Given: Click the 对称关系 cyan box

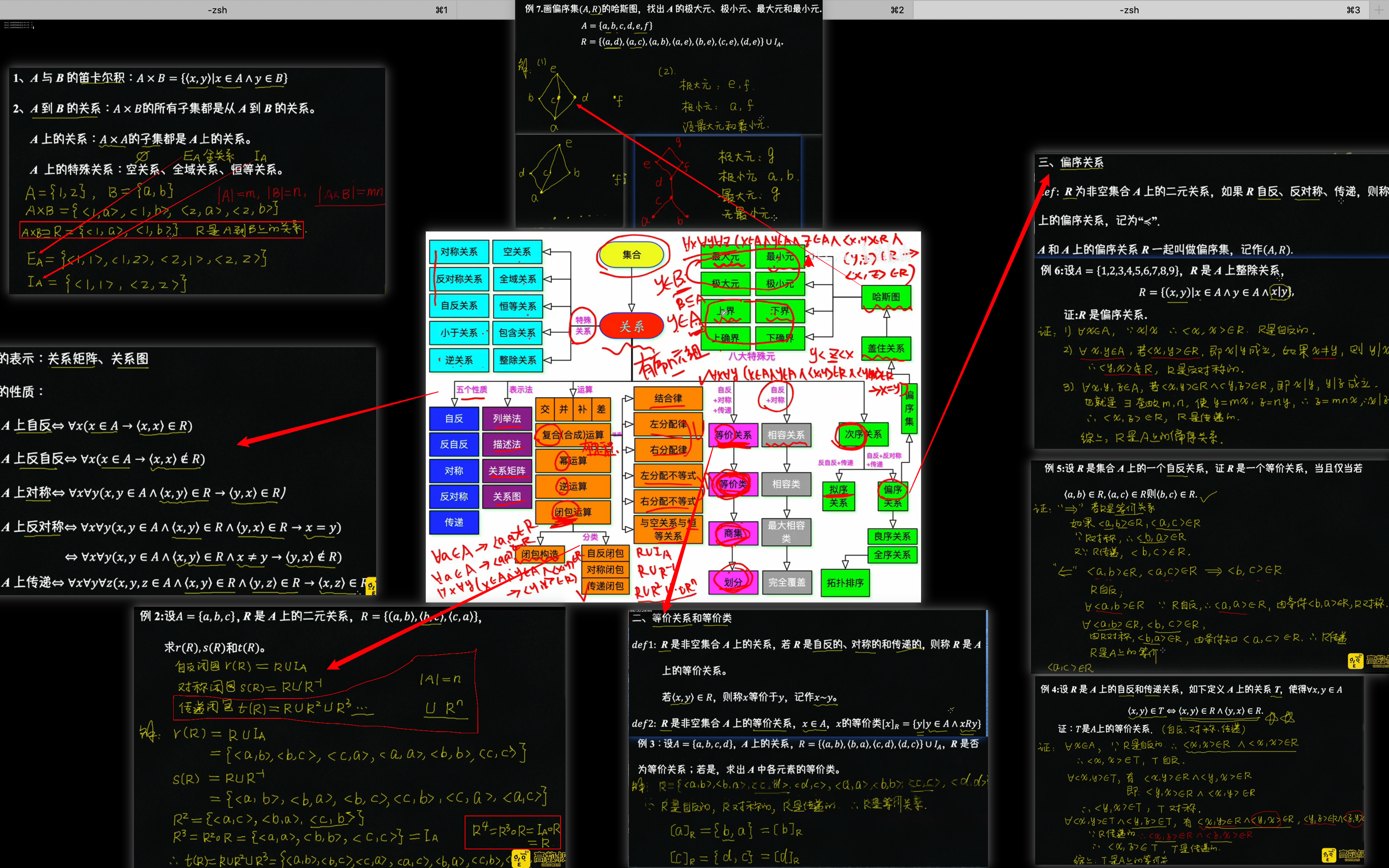Looking at the screenshot, I should pyautogui.click(x=458, y=251).
